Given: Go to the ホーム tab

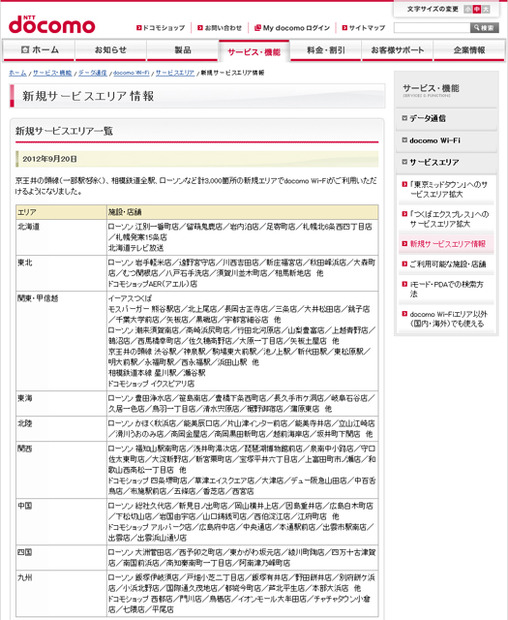Looking at the screenshot, I should pyautogui.click(x=39, y=51).
